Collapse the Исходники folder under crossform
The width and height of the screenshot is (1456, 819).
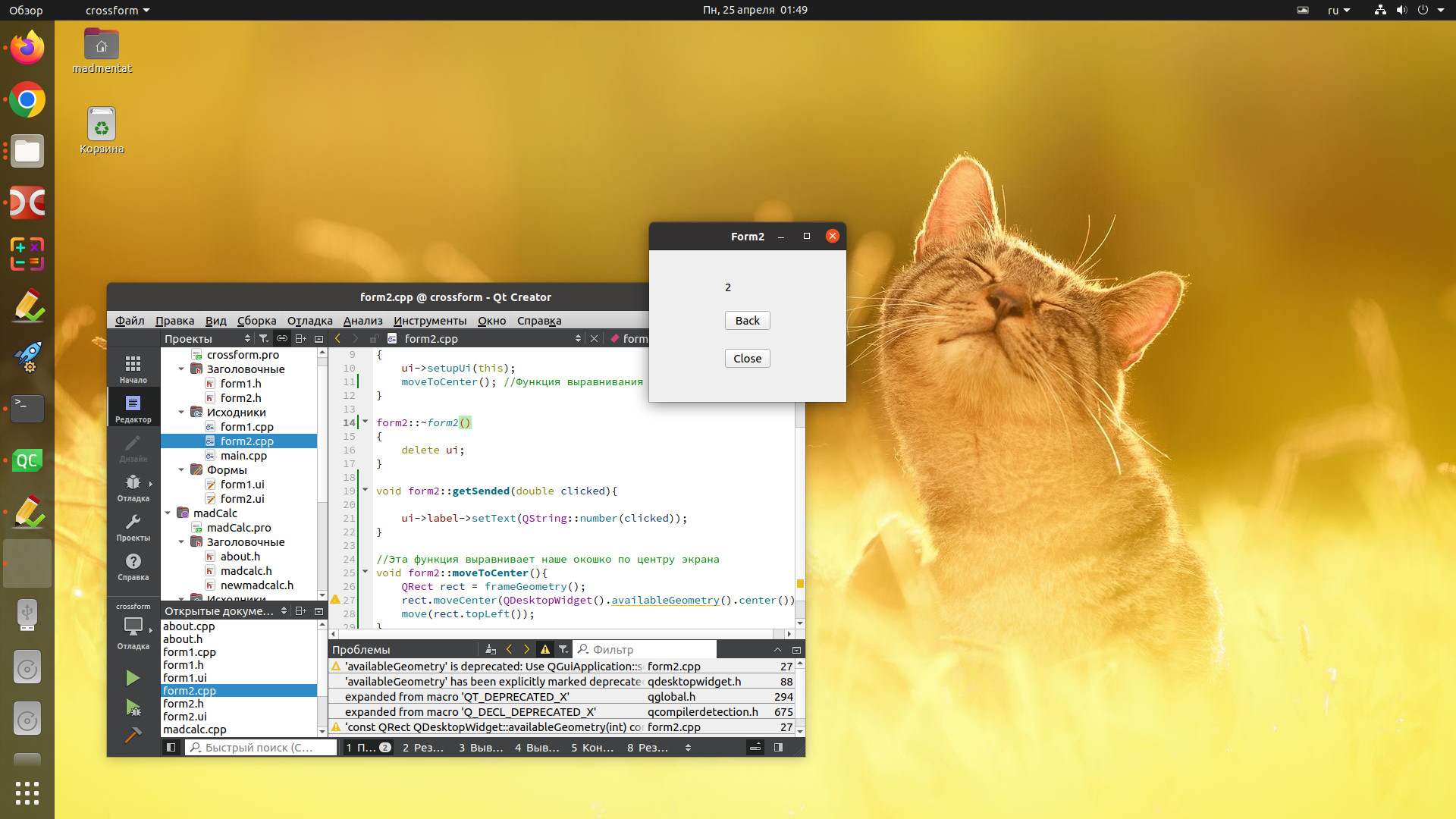pos(181,413)
